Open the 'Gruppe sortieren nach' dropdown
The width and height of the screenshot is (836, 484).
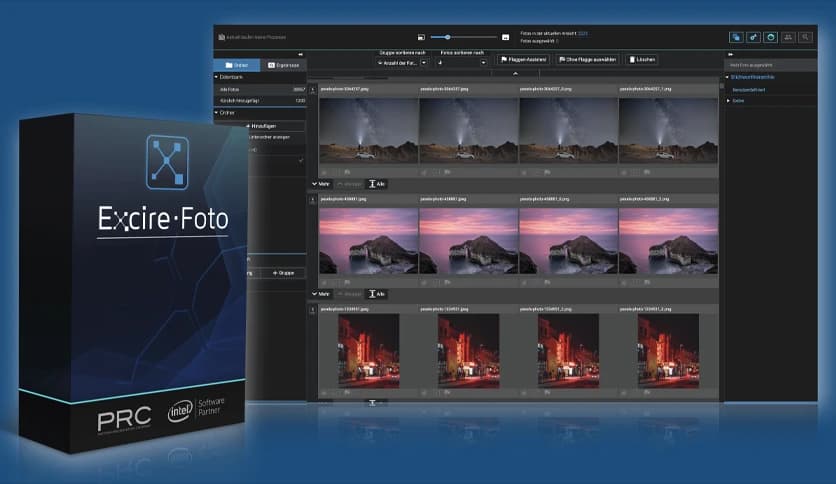[x=401, y=62]
